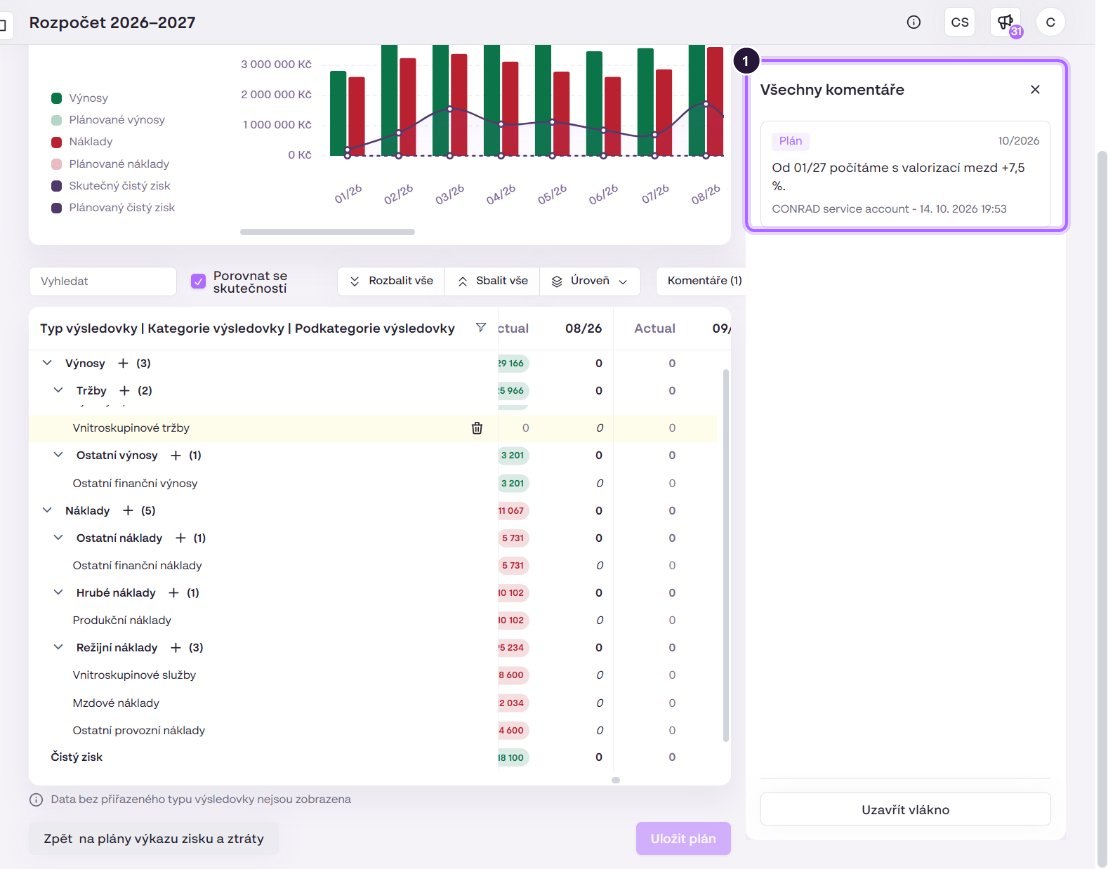Viewport: 1108px width, 869px height.
Task: Toggle the Skutečný čistý zisk legend series
Action: coord(111,186)
